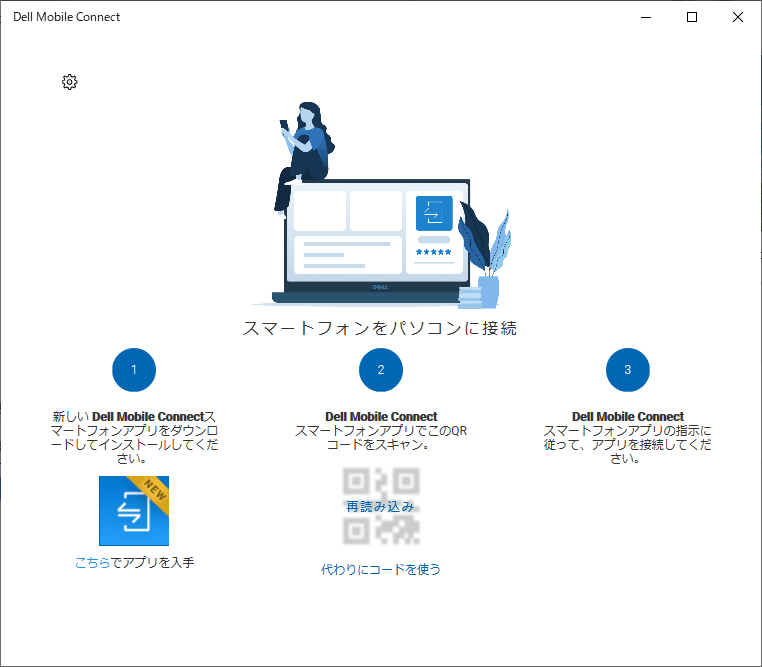Click the blue Dell Mobile Connect NEW app tile
The image size is (762, 667).
coord(134,511)
